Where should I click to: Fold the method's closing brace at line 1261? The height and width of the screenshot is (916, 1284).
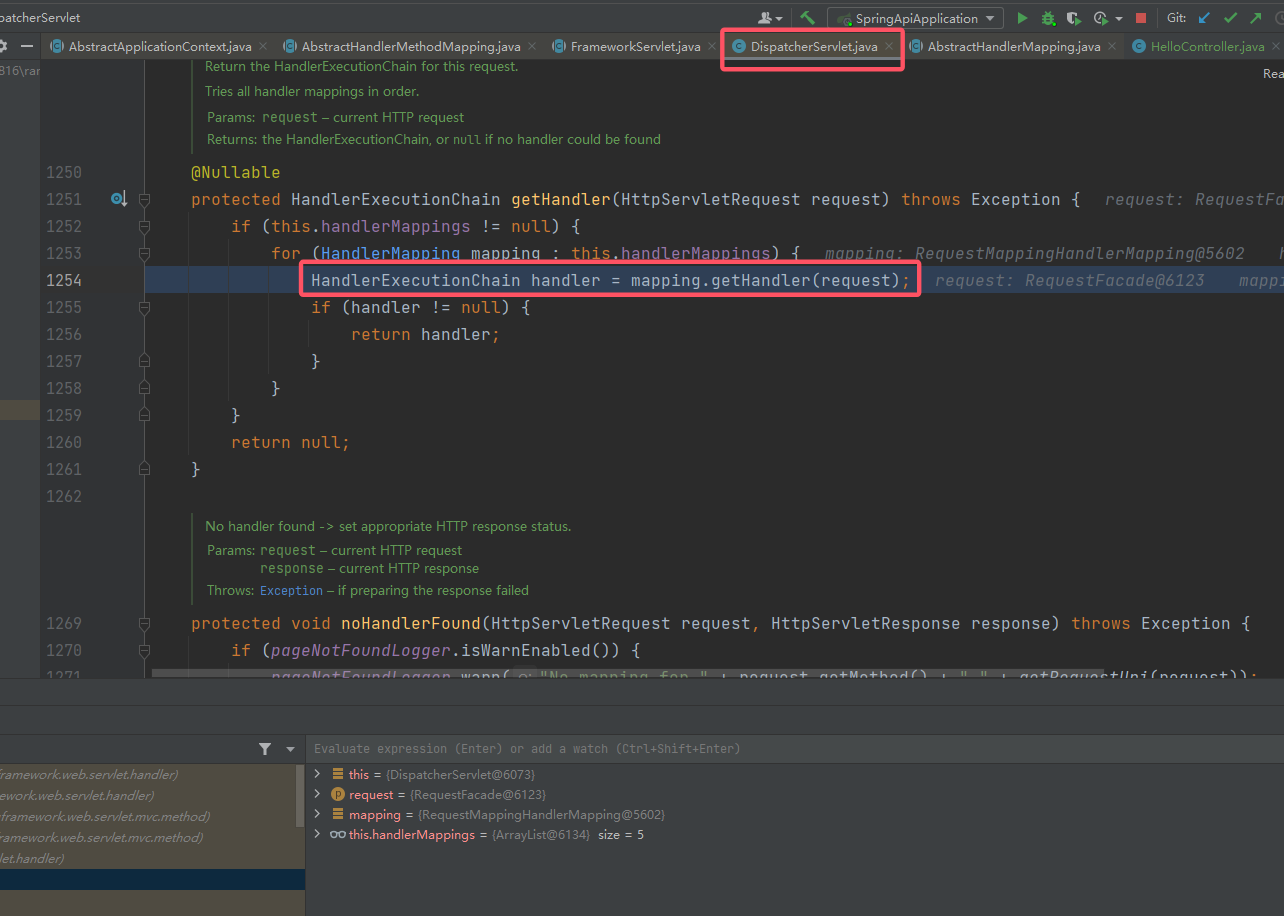pyautogui.click(x=144, y=469)
